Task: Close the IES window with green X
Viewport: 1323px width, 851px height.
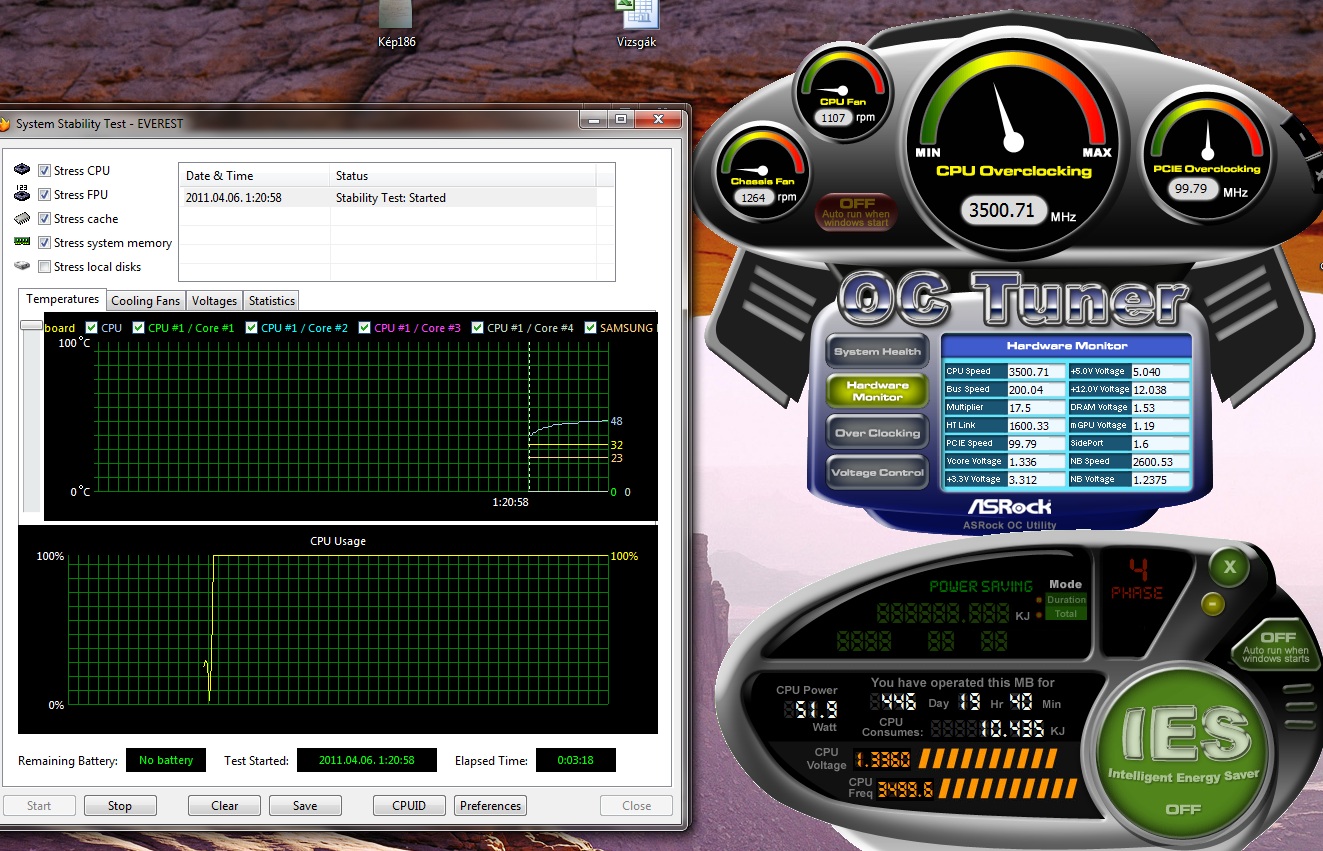Action: (1230, 567)
